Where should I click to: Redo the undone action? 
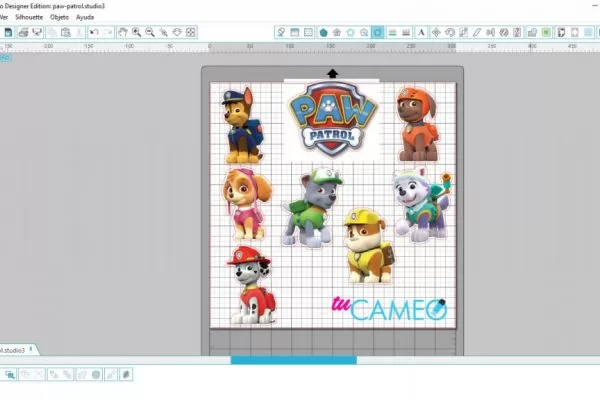[108, 33]
